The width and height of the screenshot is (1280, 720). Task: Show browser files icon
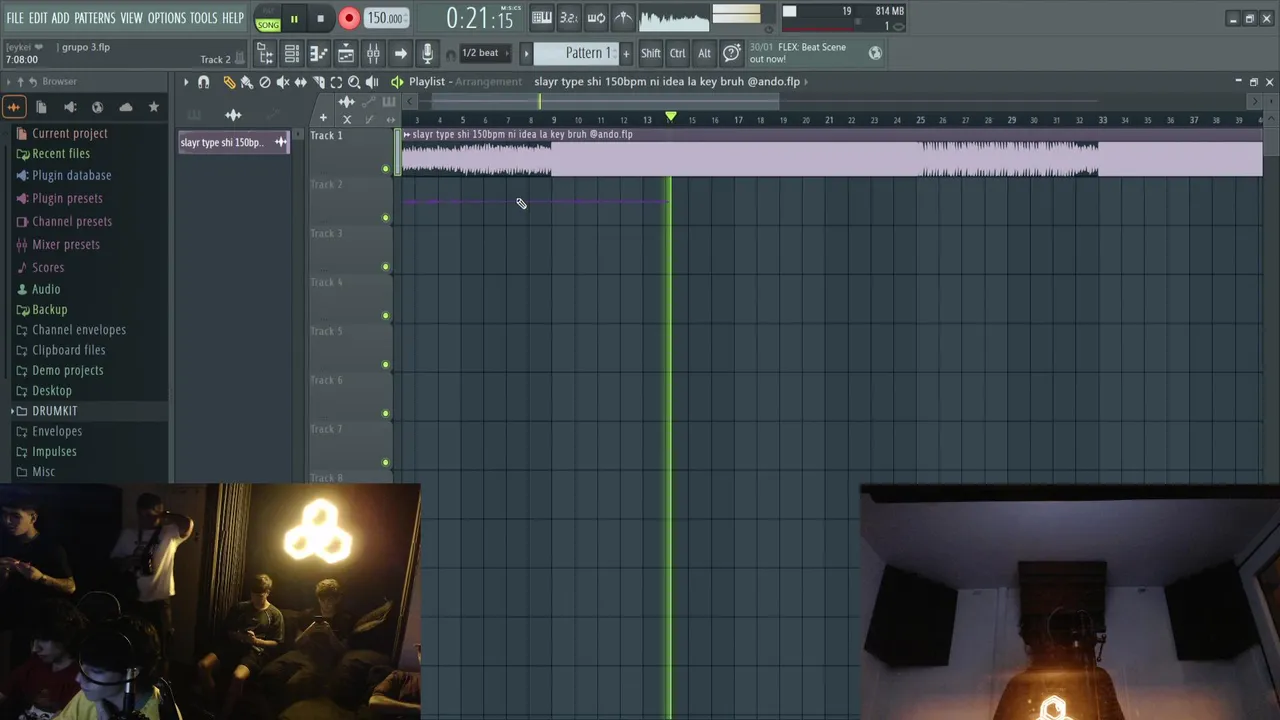click(41, 107)
